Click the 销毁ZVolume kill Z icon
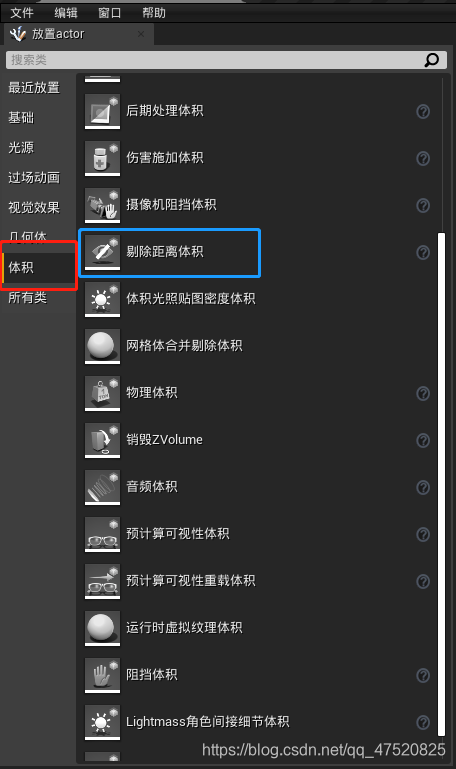This screenshot has width=456, height=769. pyautogui.click(x=102, y=440)
